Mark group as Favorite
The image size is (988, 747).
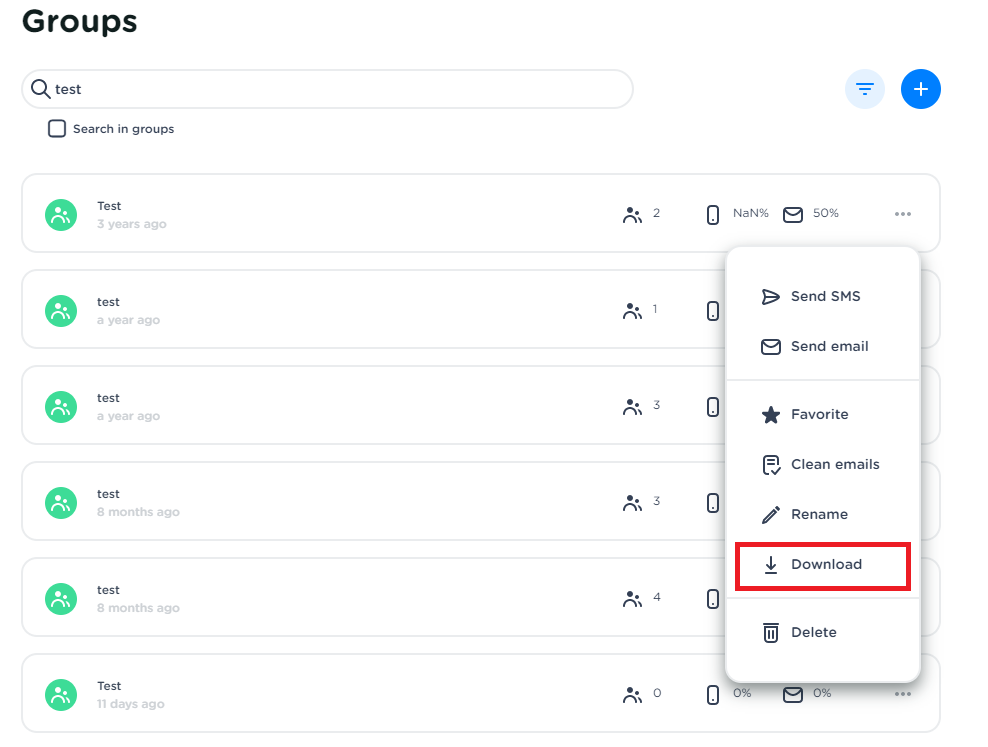(x=819, y=414)
